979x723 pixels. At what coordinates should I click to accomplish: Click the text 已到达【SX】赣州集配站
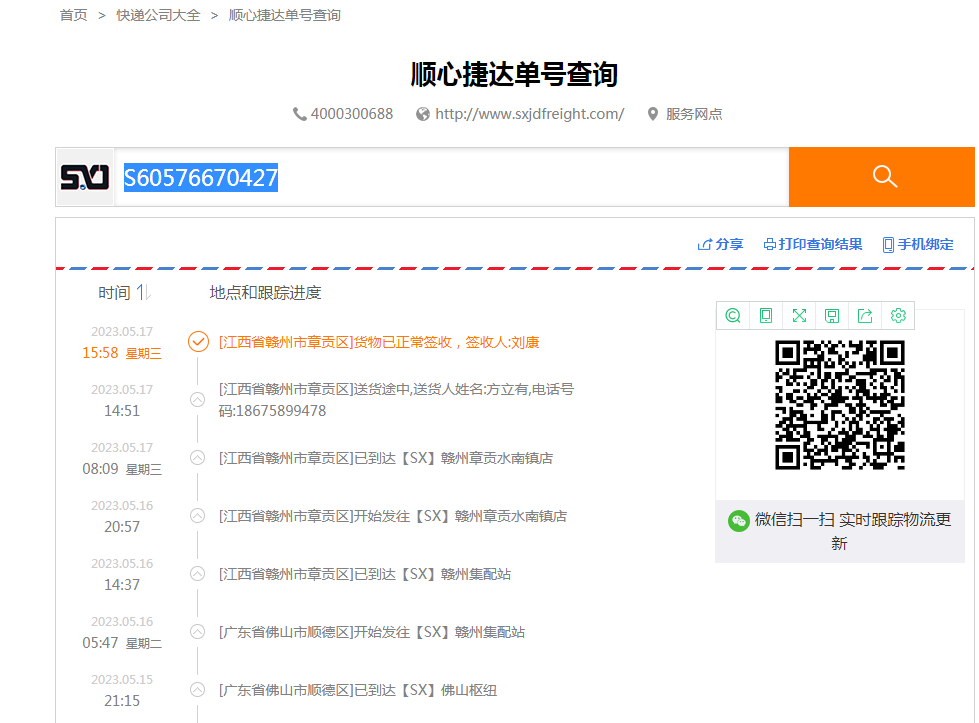(x=432, y=574)
